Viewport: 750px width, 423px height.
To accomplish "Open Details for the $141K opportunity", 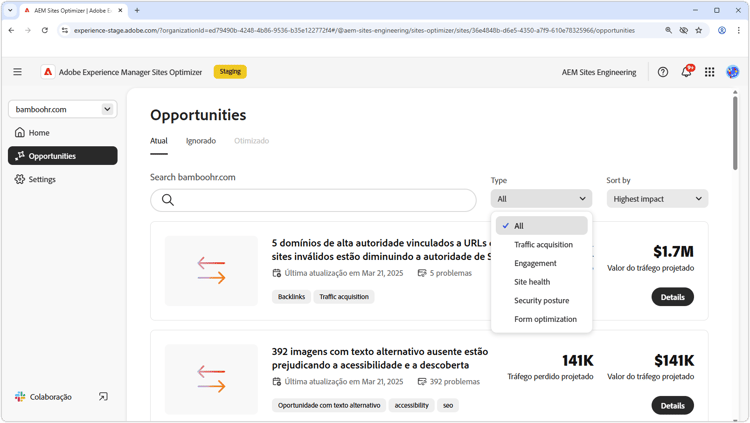I will pyautogui.click(x=673, y=405).
